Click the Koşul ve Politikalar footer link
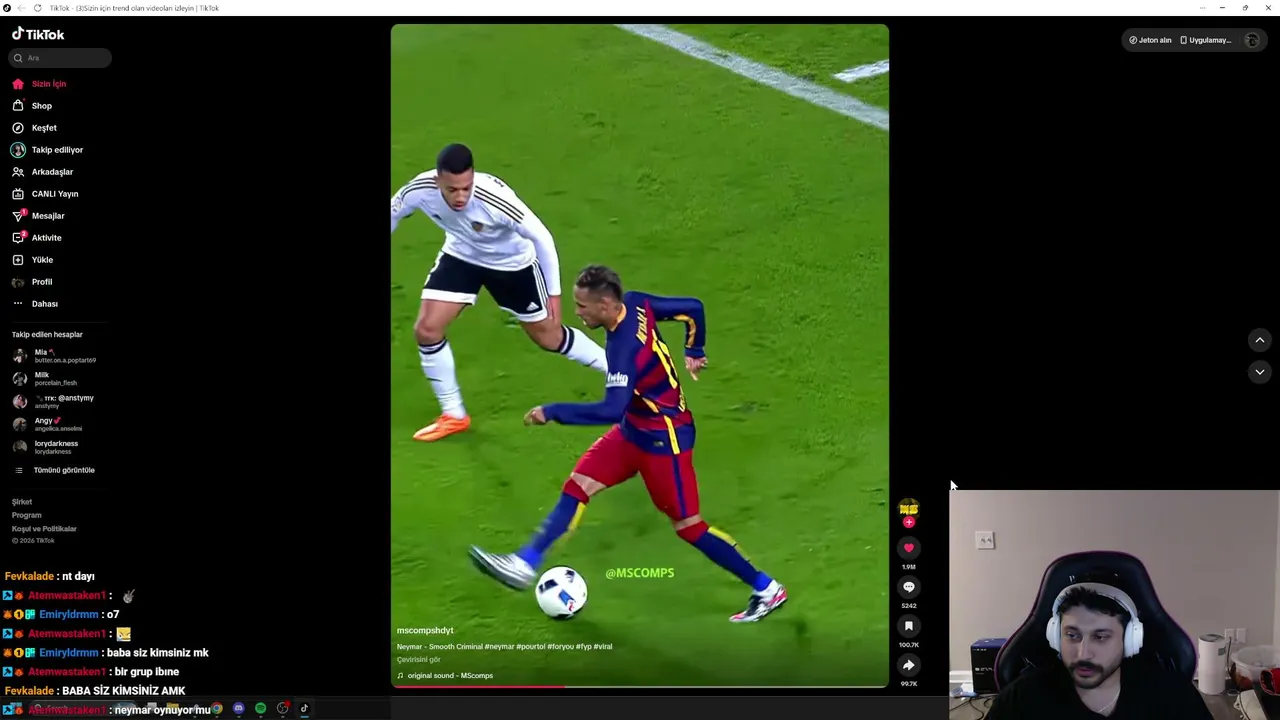This screenshot has height=720, width=1280. 44,529
